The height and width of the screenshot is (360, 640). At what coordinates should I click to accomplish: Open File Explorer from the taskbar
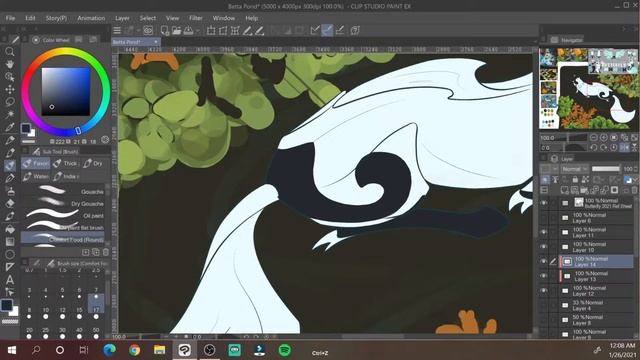[x=160, y=350]
